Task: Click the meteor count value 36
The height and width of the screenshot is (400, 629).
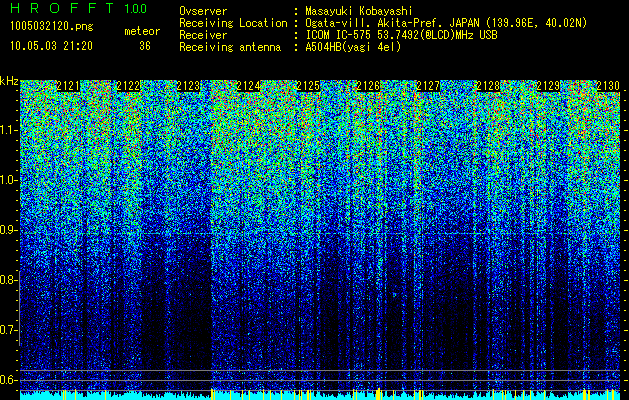Action: click(145, 46)
